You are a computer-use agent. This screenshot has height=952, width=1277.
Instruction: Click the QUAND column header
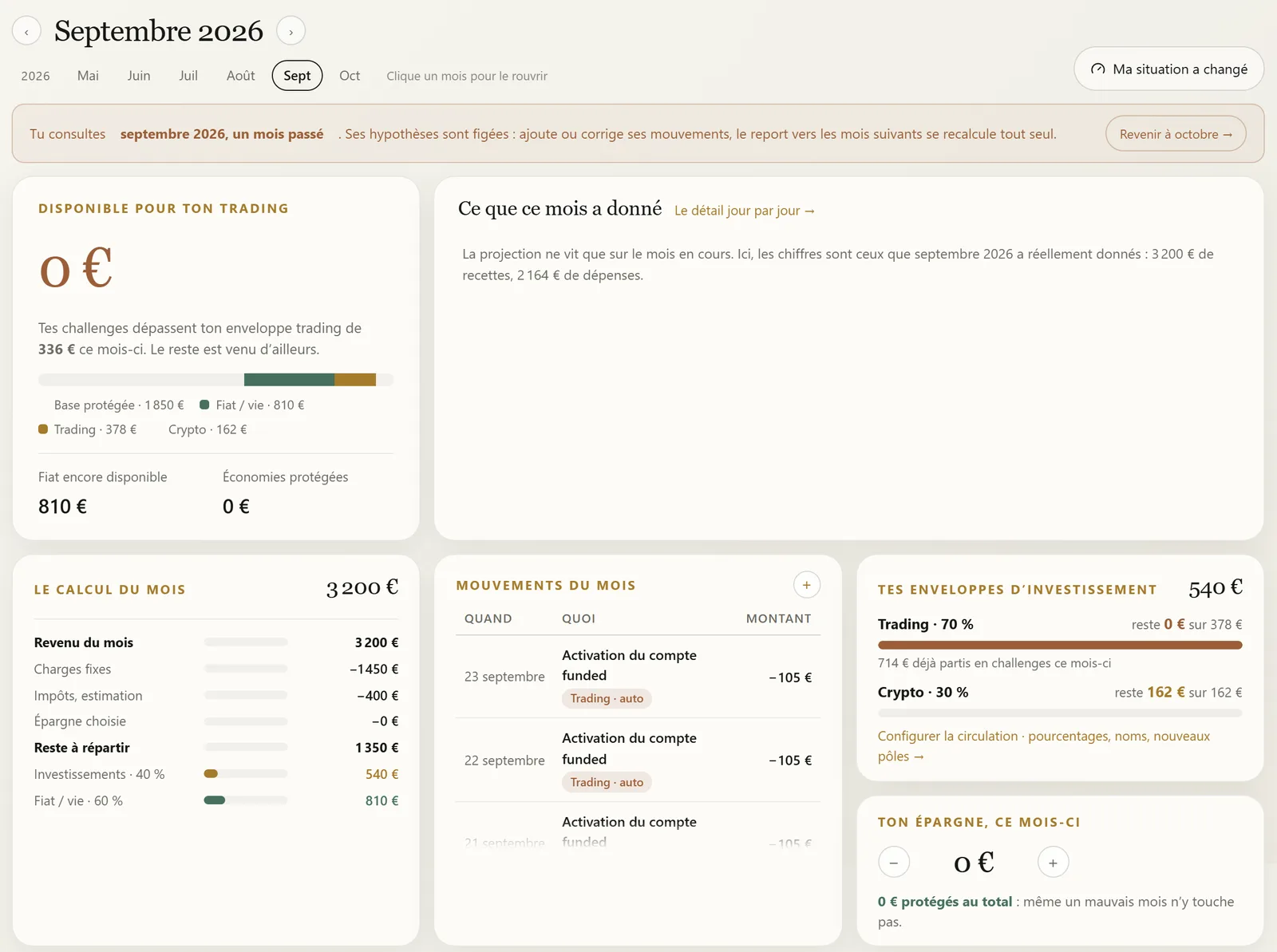[488, 618]
